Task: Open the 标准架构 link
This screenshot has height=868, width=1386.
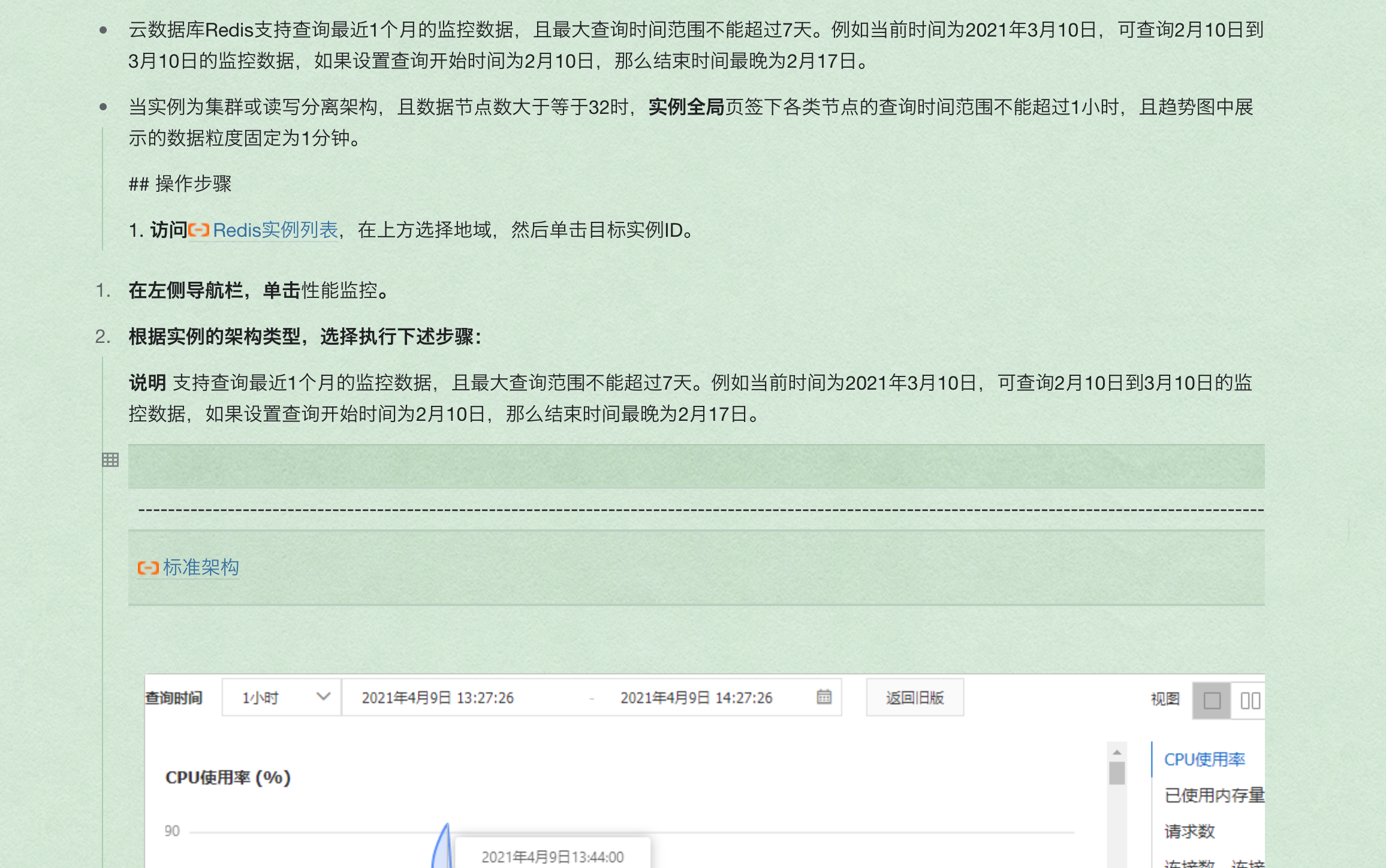Action: point(201,567)
